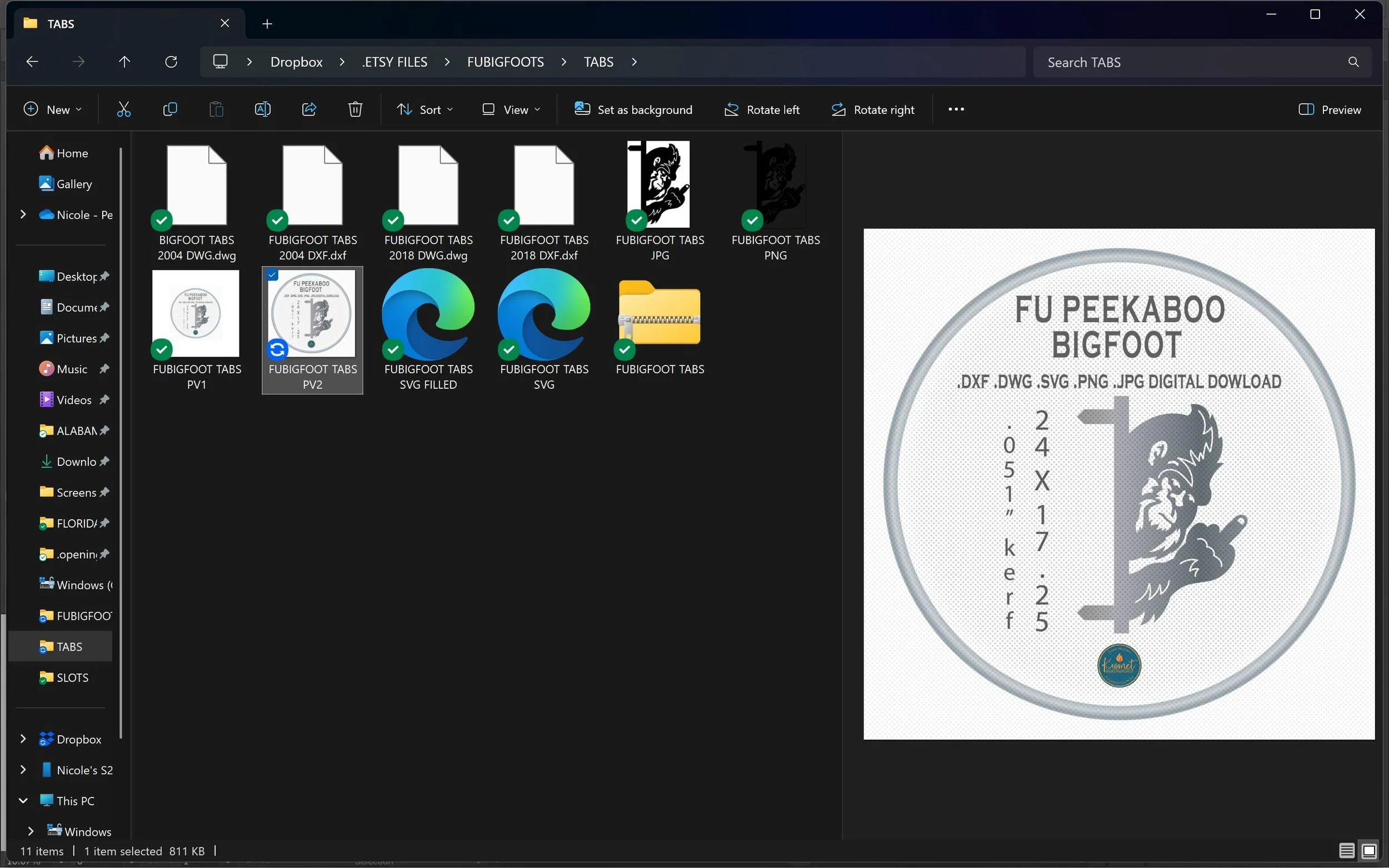Click Set as background button

(633, 109)
